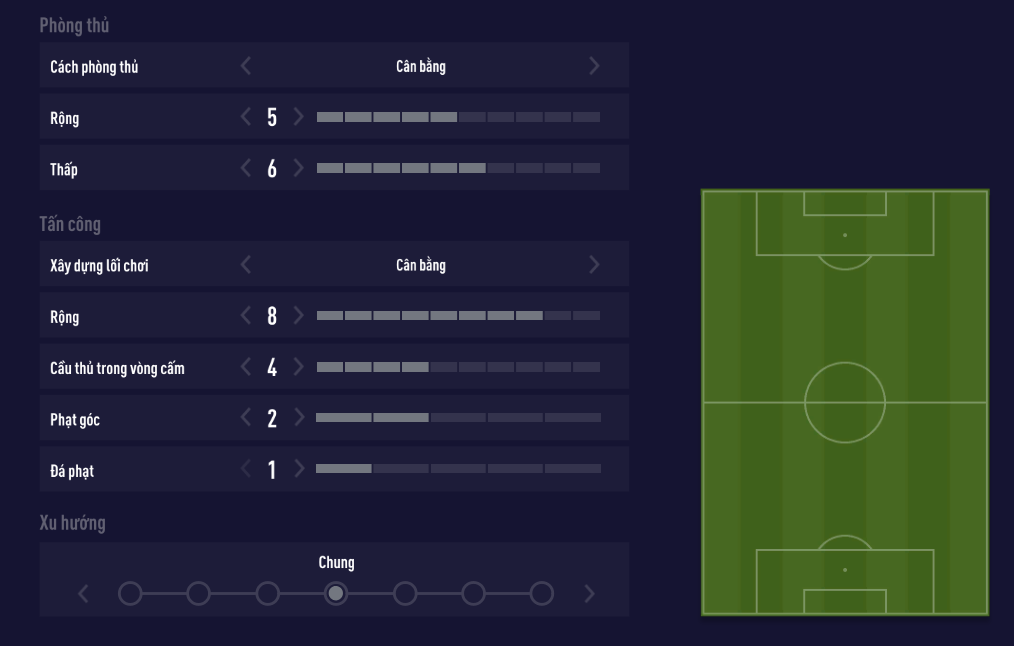Decrease Thấp depth value
This screenshot has height=646, width=1014.
[246, 169]
